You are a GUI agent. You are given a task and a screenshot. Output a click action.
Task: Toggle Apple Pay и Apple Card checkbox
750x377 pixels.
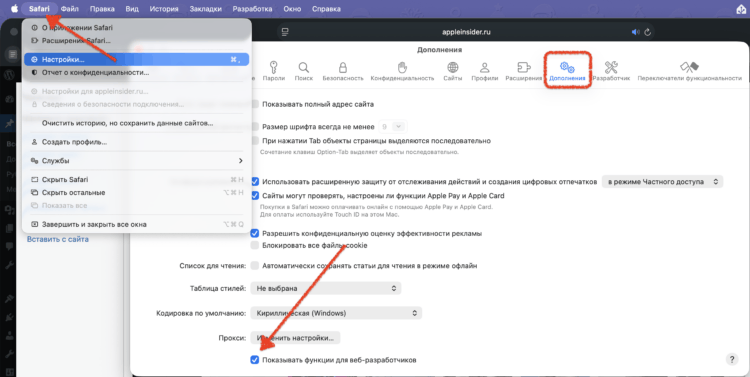[255, 196]
